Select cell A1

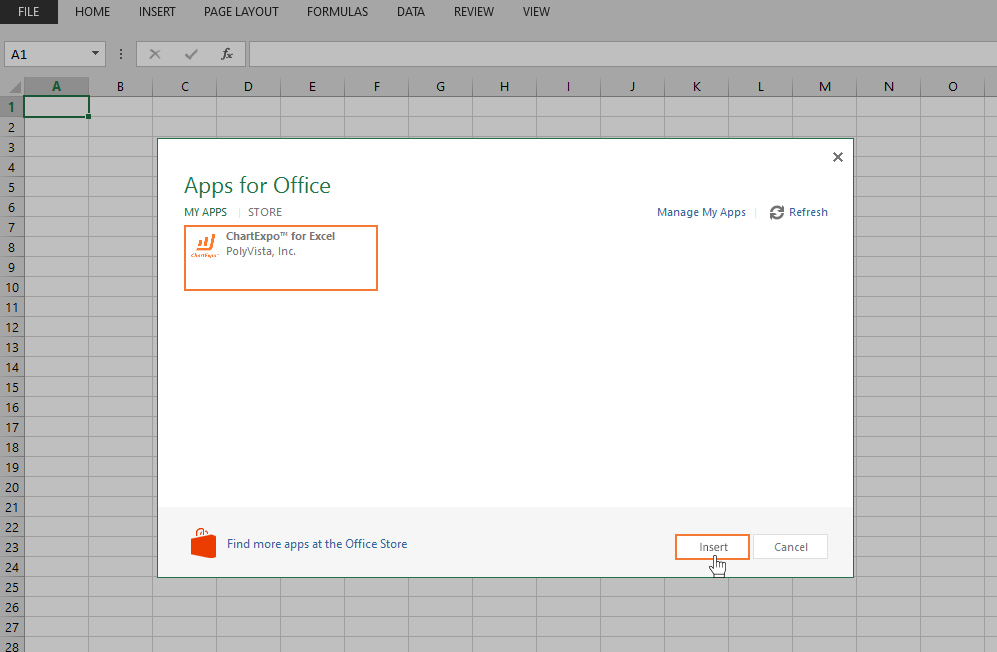pyautogui.click(x=57, y=107)
